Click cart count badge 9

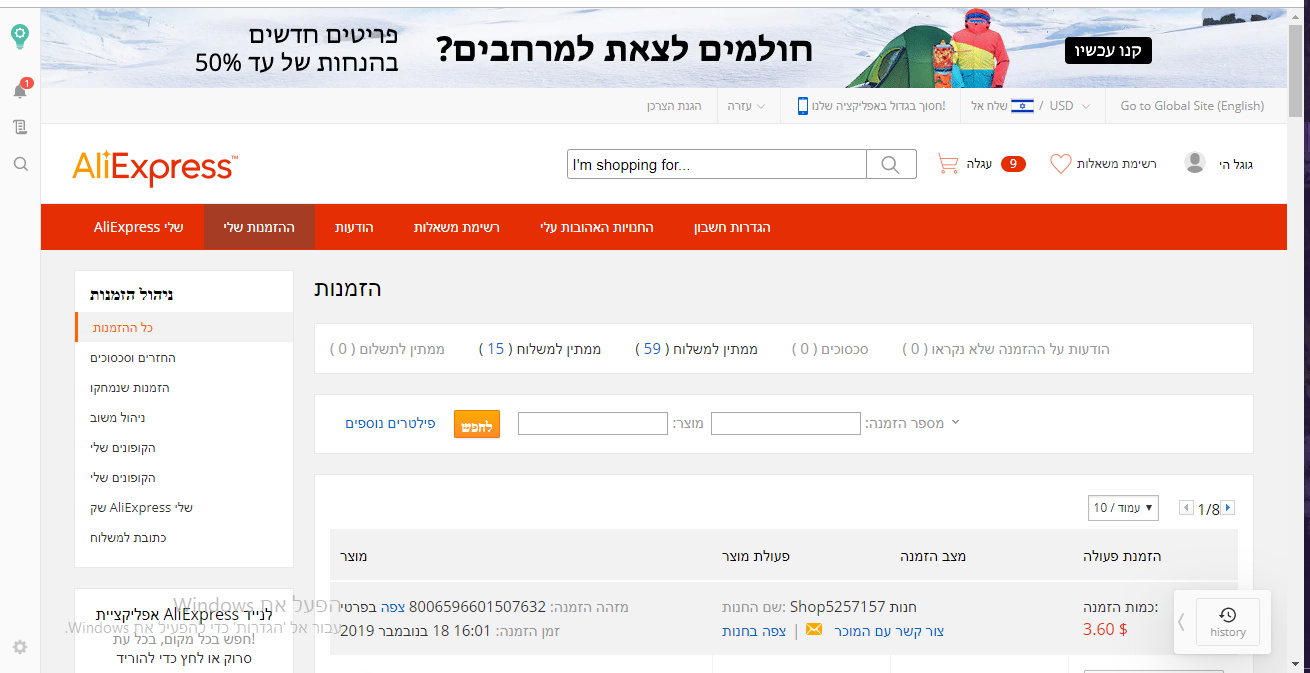click(x=1013, y=164)
